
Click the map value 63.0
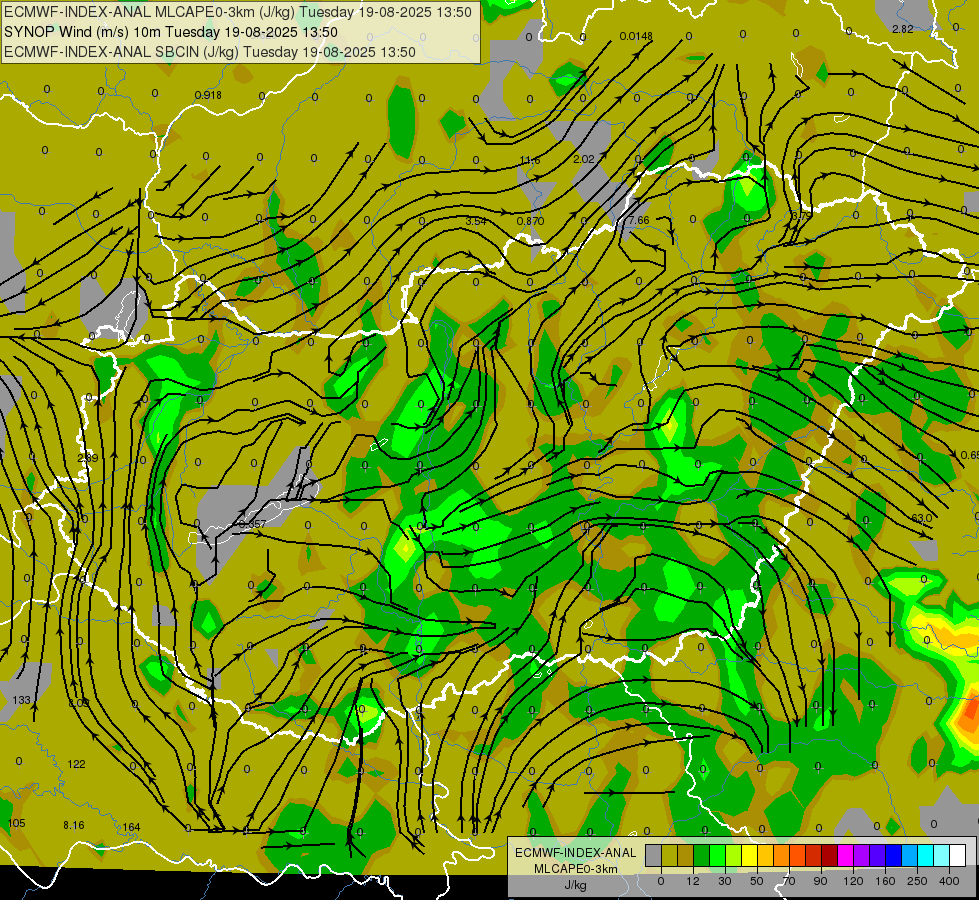[922, 518]
